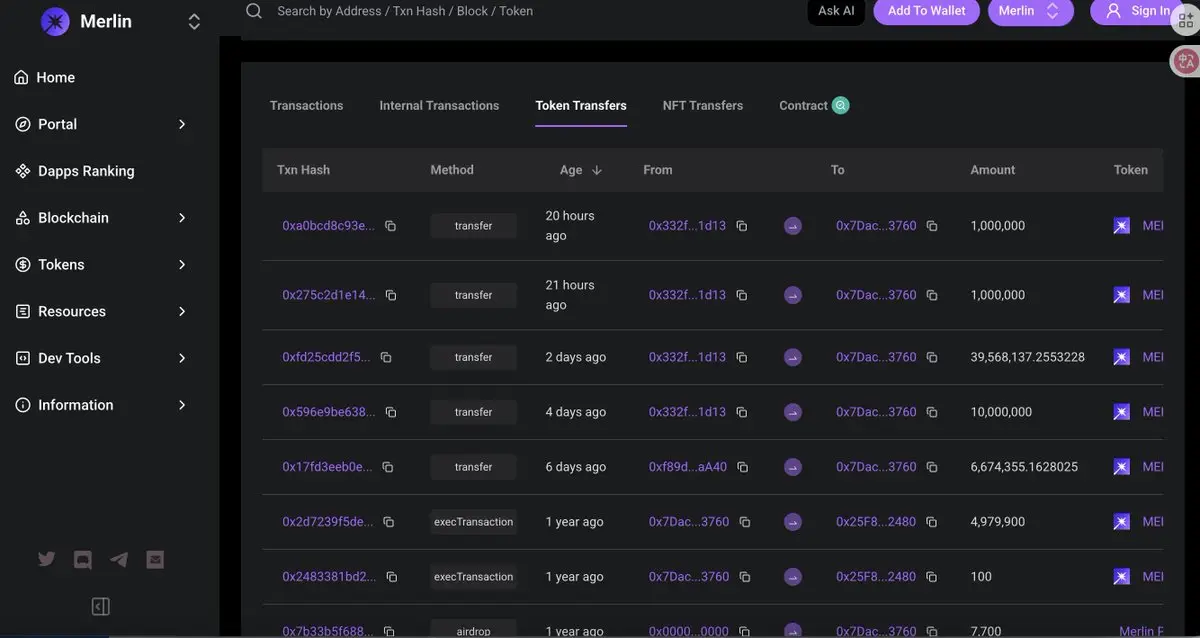Click the Resources document icon
Image resolution: width=1200 pixels, height=638 pixels.
coord(22,312)
